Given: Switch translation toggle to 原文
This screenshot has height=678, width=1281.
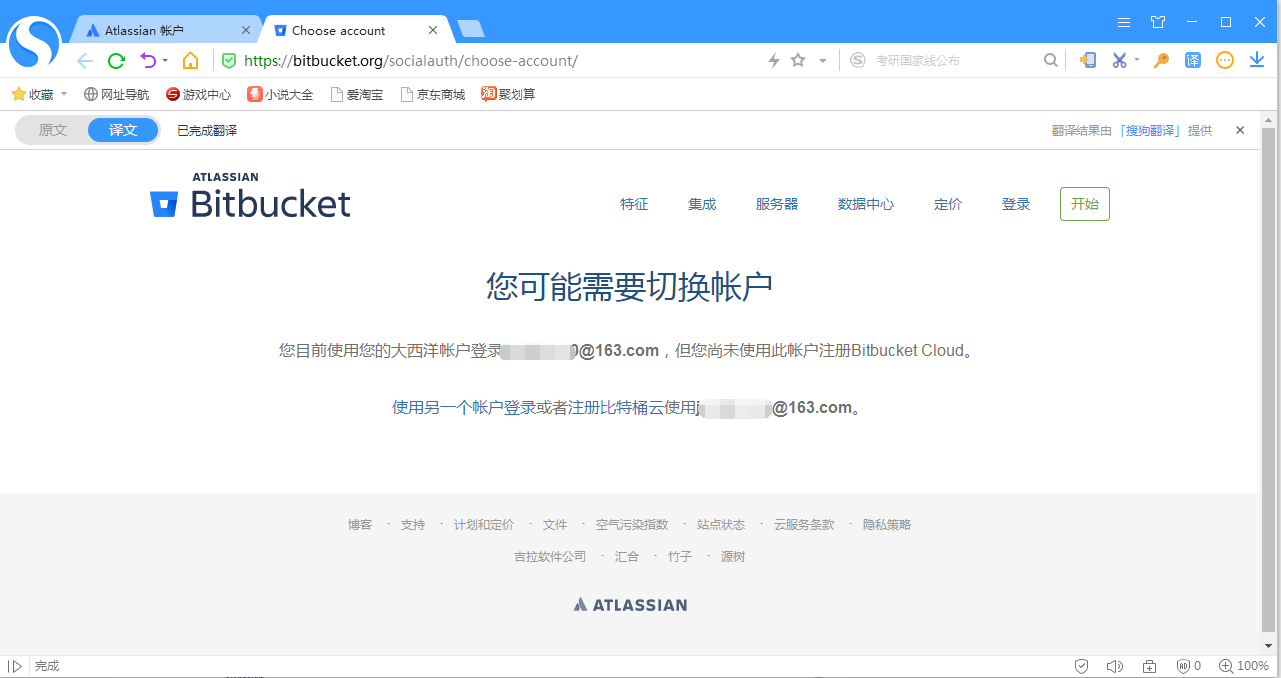Looking at the screenshot, I should point(52,130).
